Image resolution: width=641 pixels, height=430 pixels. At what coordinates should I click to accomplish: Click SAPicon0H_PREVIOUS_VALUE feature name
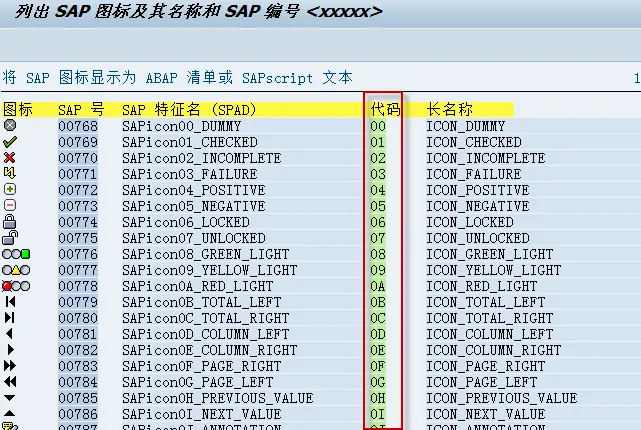(x=217, y=398)
